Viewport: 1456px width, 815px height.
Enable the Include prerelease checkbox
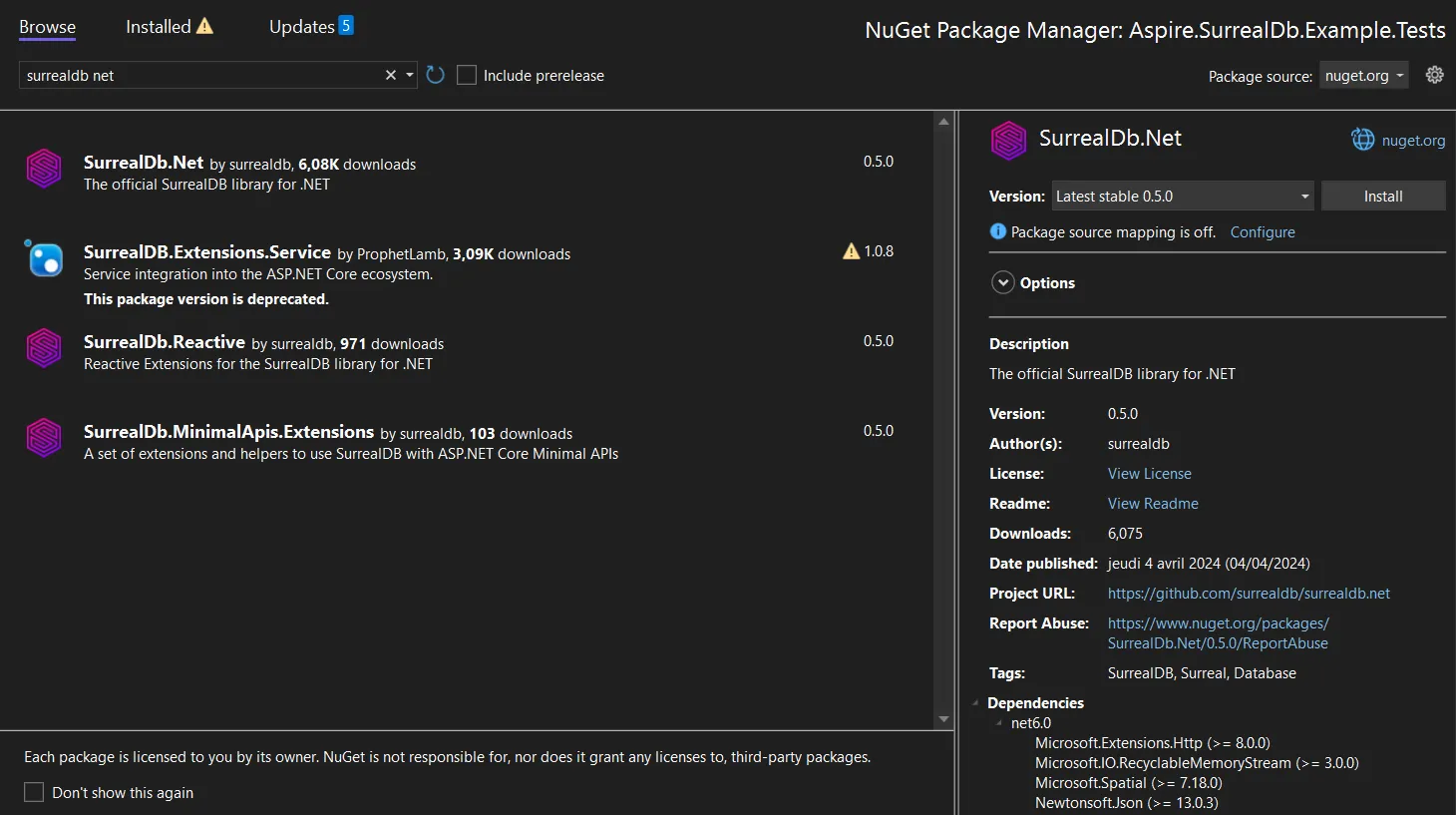[466, 74]
